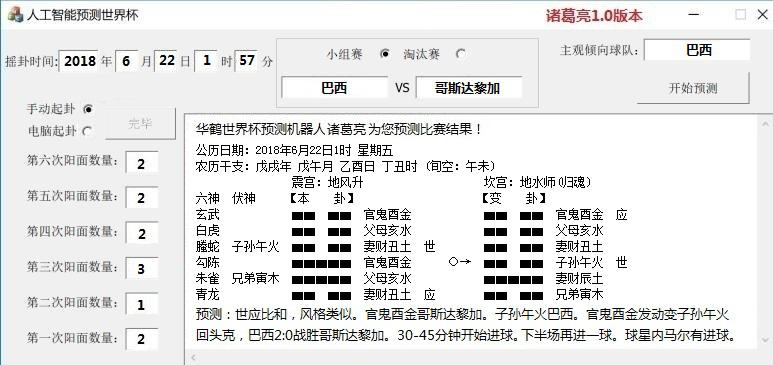Edit 第三次阳面数量 value field
This screenshot has width=773, height=365.
[x=141, y=269]
